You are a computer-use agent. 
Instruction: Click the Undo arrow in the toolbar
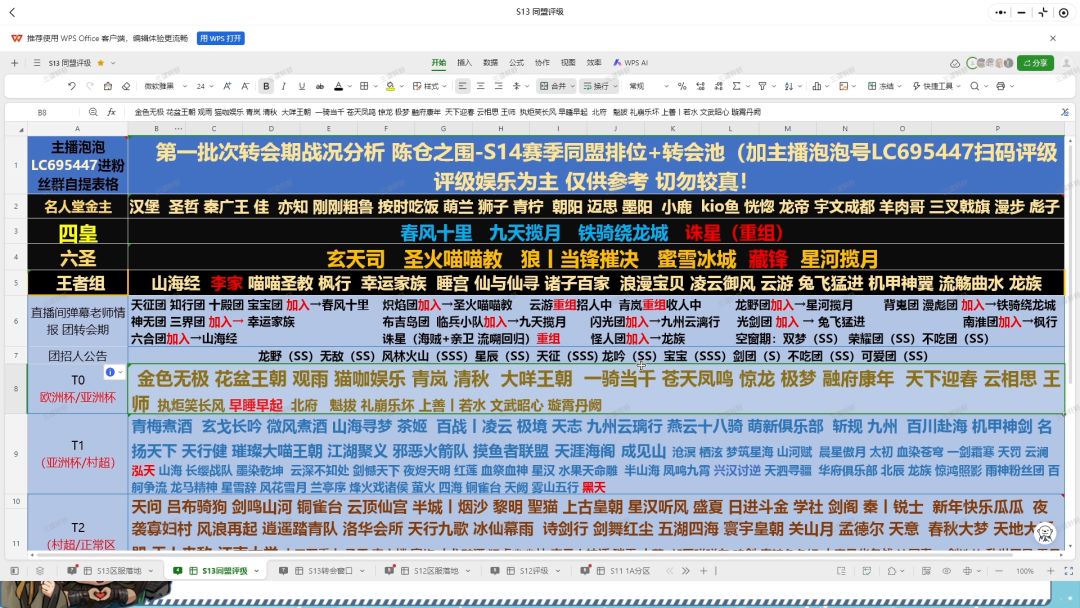click(x=72, y=86)
